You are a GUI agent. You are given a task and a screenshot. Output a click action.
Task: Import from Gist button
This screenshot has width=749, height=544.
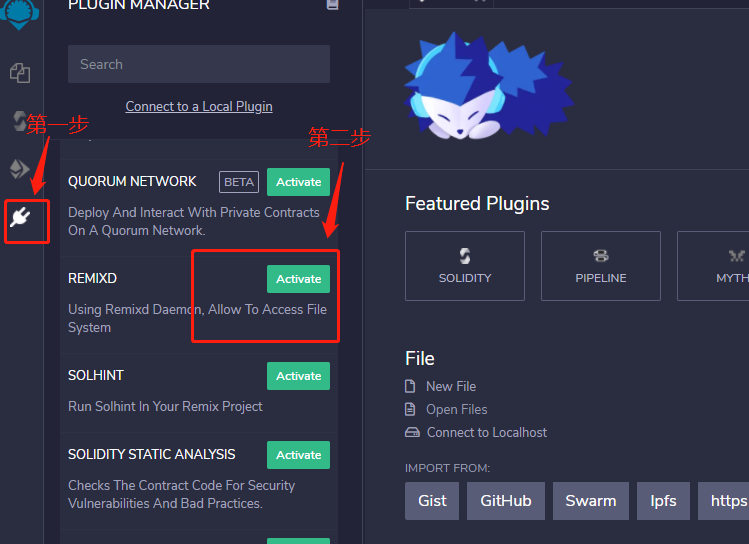click(432, 501)
